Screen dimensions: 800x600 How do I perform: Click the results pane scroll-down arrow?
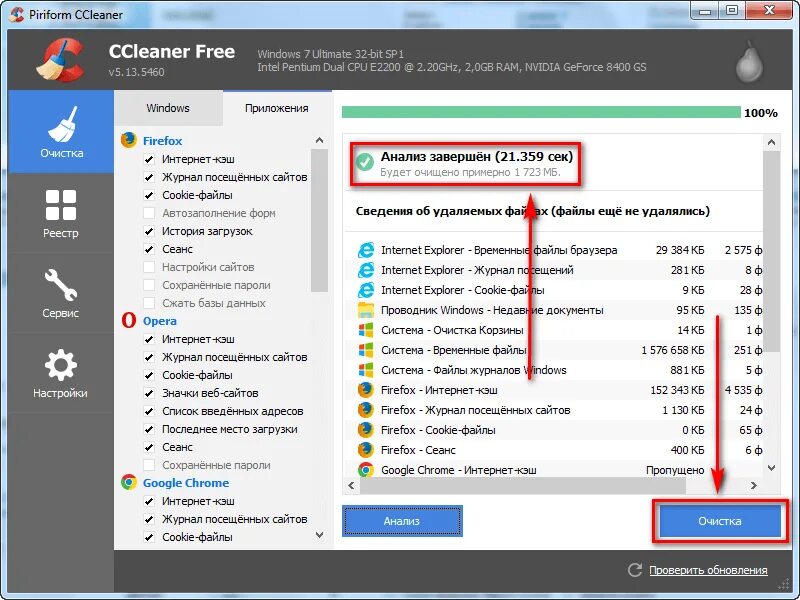(771, 468)
